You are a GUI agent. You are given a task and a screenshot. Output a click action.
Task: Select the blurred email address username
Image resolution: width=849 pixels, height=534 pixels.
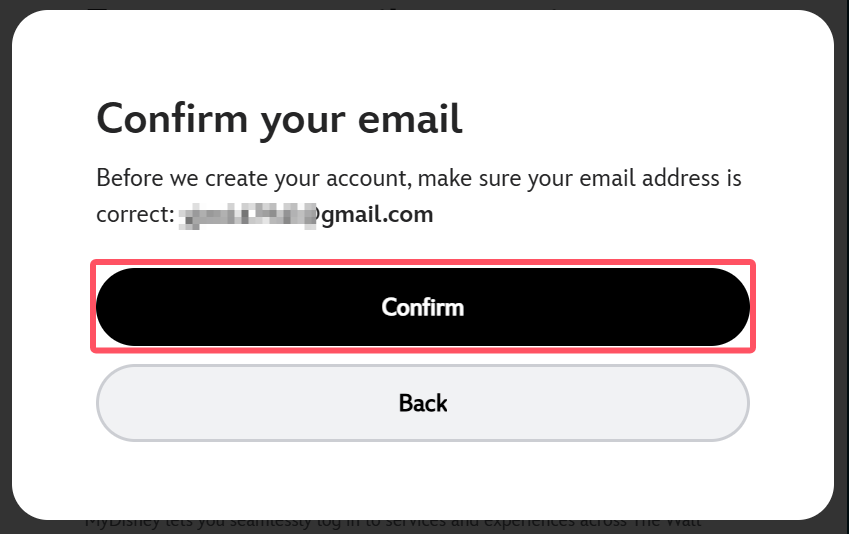(x=246, y=214)
